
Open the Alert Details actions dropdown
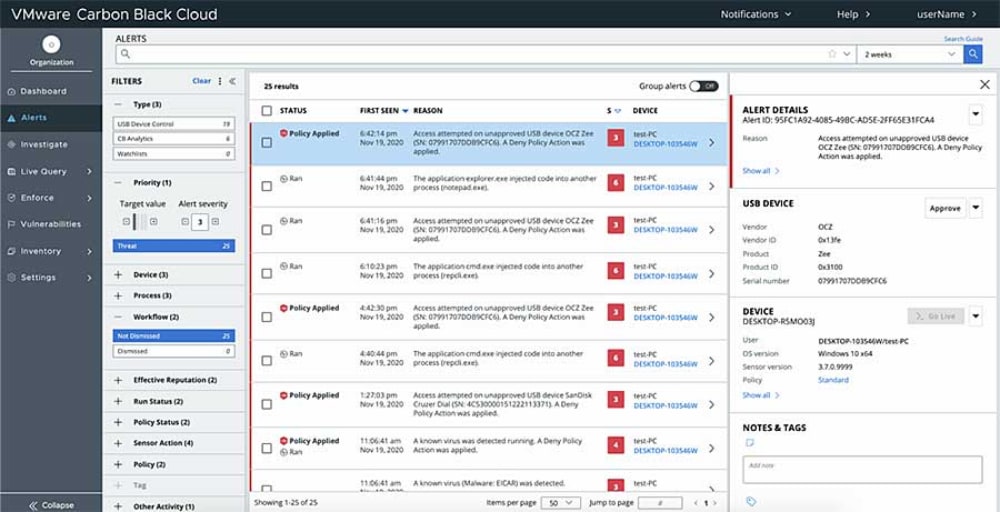[975, 115]
